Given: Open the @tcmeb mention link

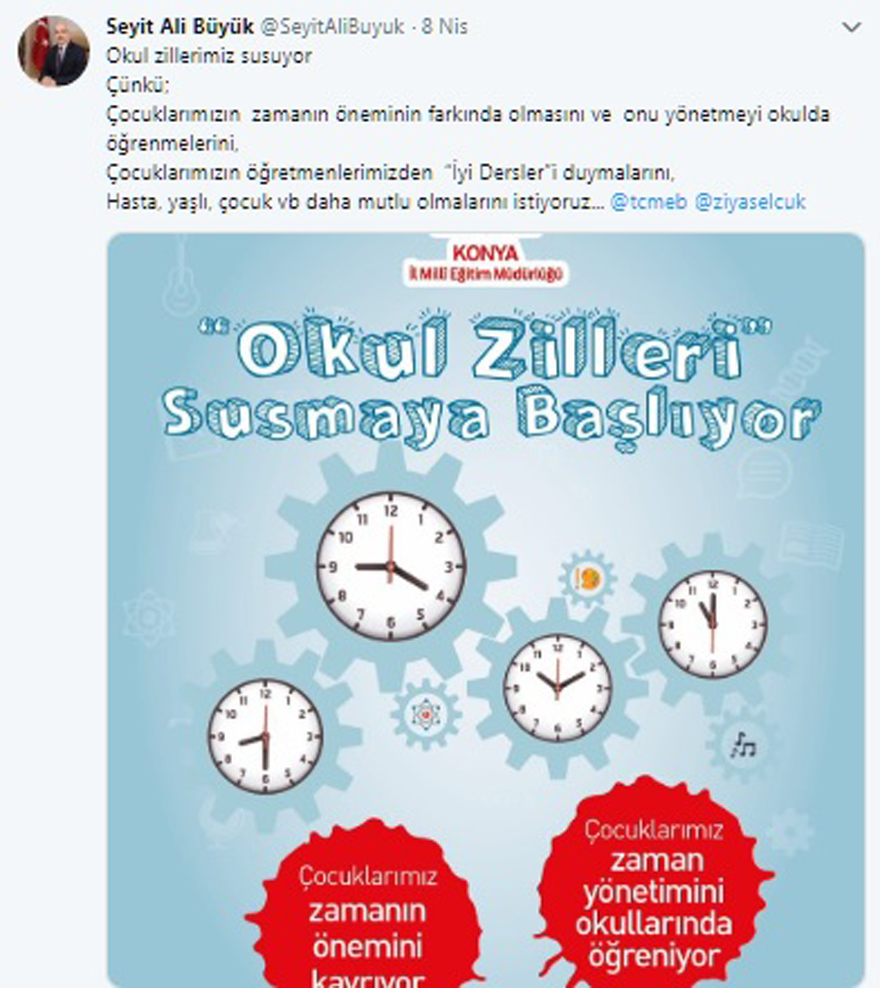Looking at the screenshot, I should 648,202.
